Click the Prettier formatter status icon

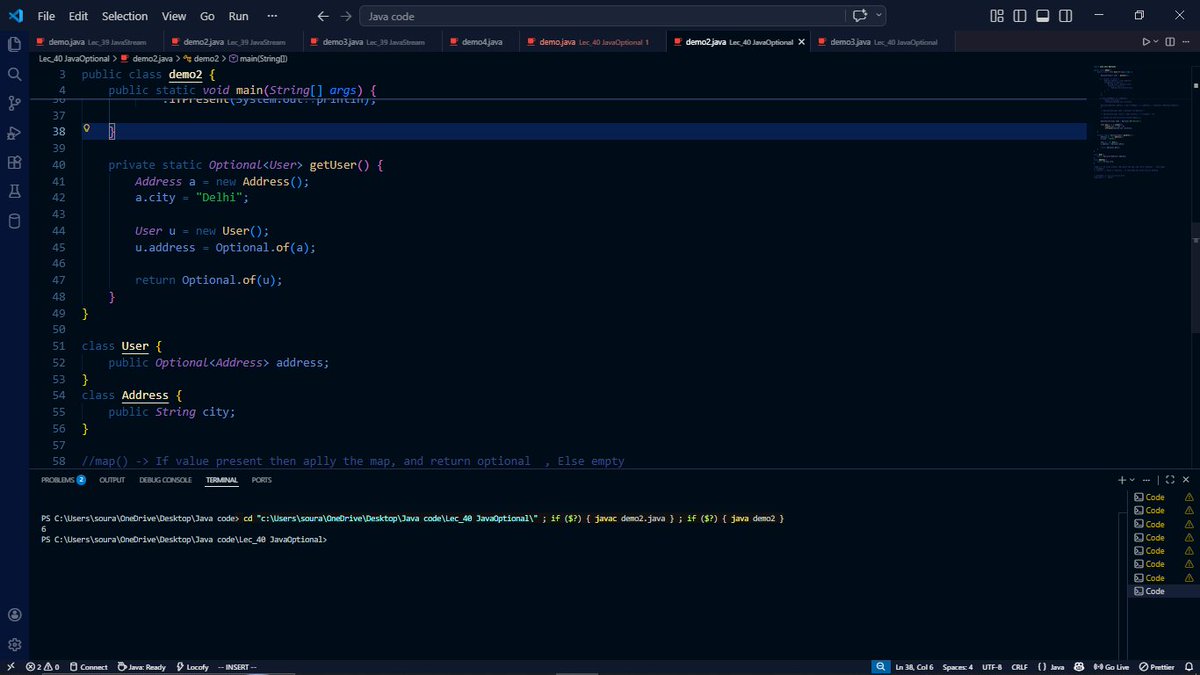(x=1157, y=666)
